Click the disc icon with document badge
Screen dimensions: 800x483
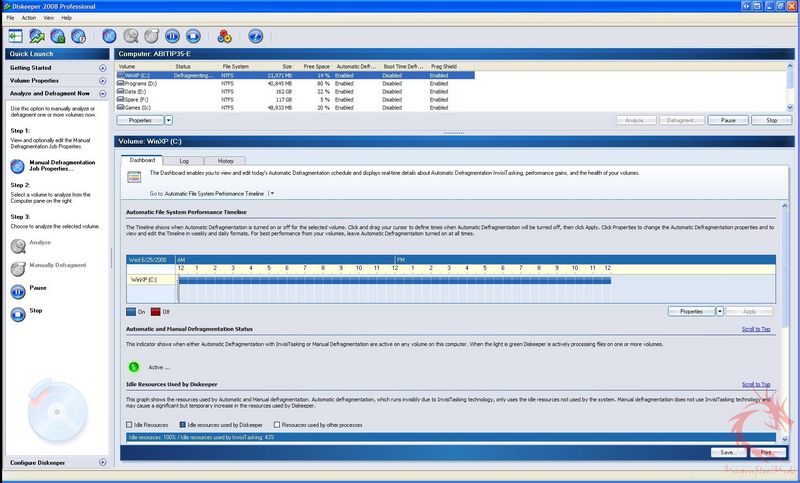tap(79, 36)
